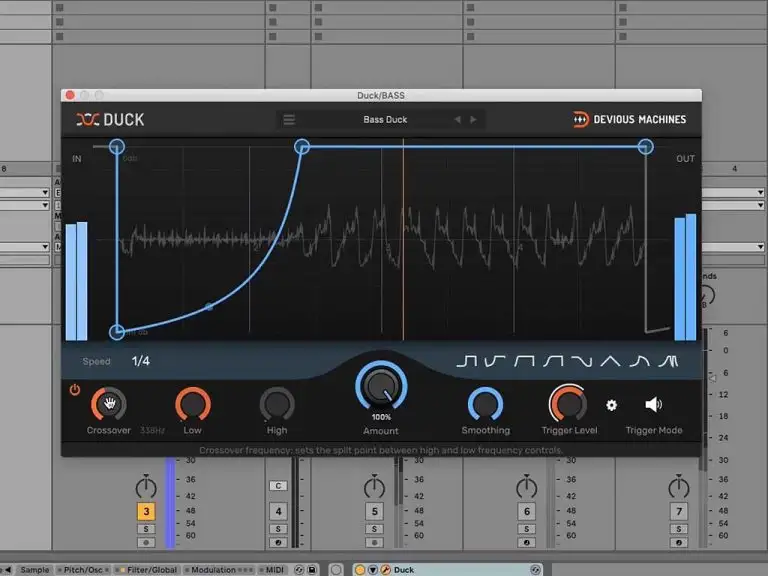Image resolution: width=768 pixels, height=576 pixels.
Task: Fold the Duck device with triangle button
Action: (x=373, y=570)
